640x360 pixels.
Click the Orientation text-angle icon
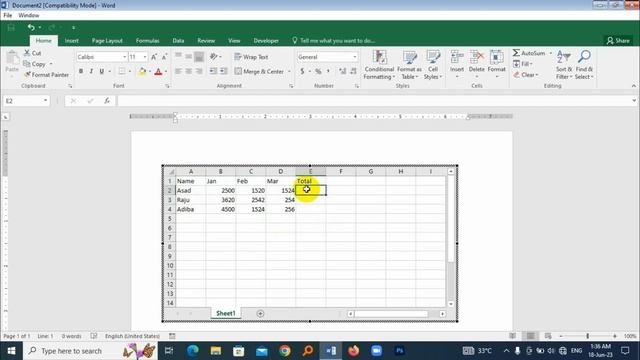[x=213, y=57]
